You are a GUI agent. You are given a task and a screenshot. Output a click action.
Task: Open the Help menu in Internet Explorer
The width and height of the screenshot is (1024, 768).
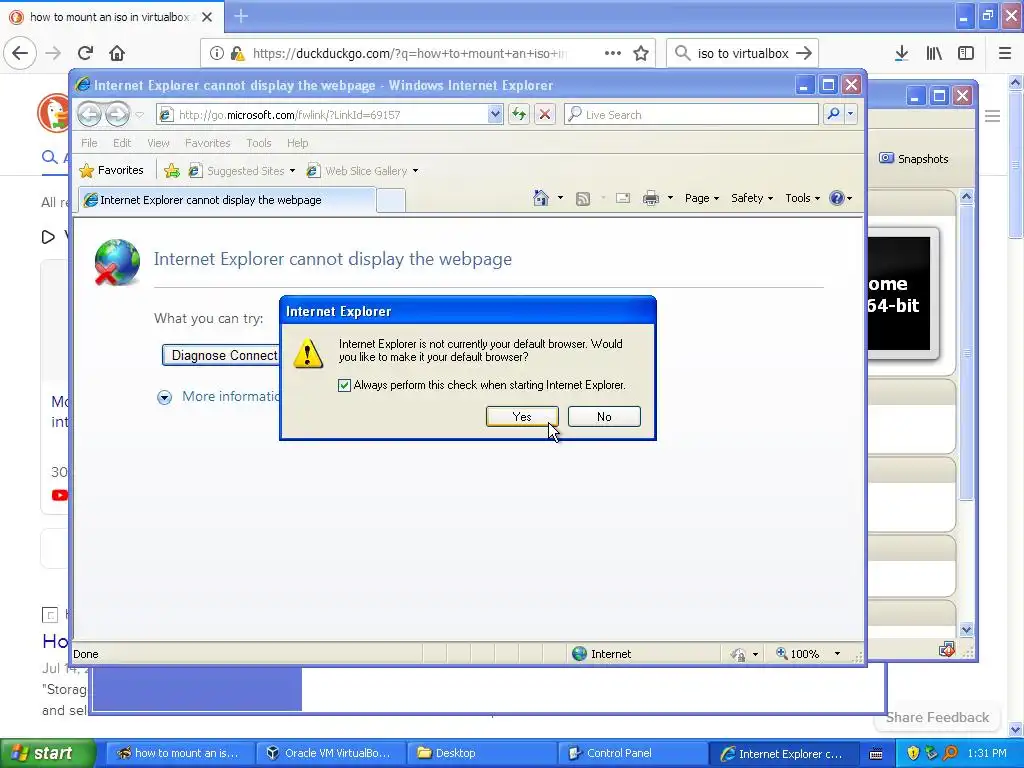tap(297, 143)
